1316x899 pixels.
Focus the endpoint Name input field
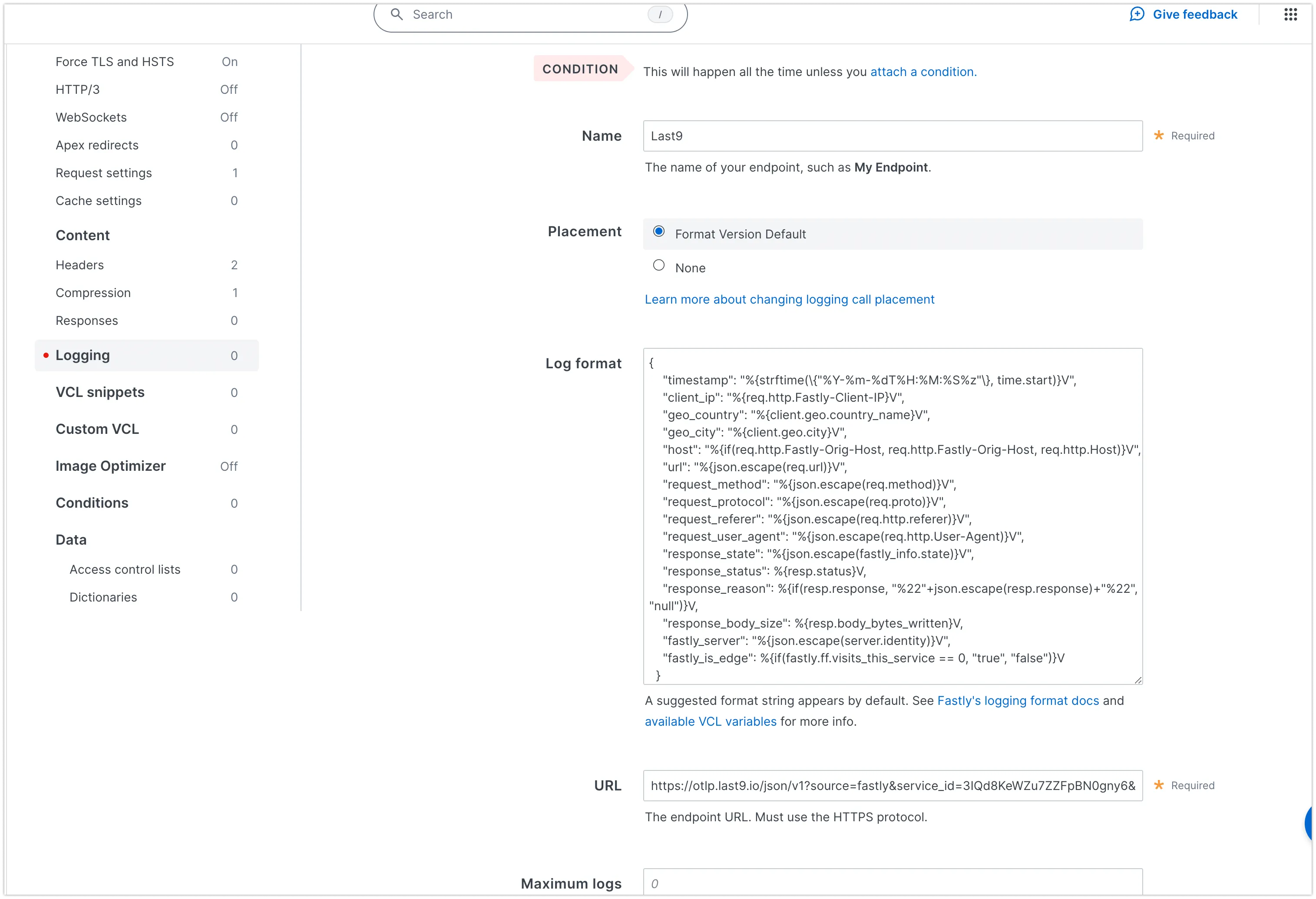(893, 136)
